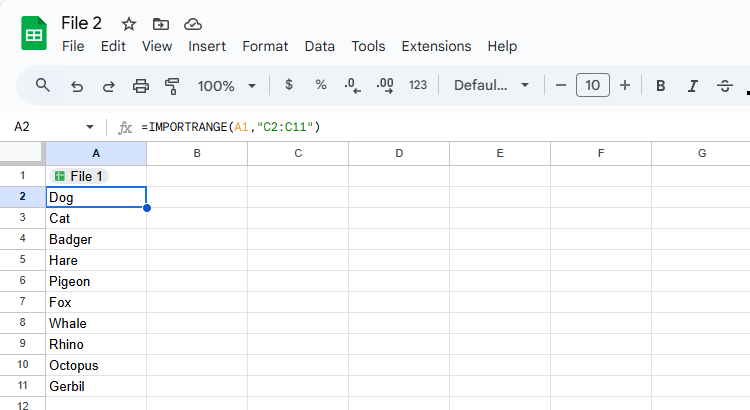The height and width of the screenshot is (410, 750).
Task: Click the Google Sheets home icon
Action: pos(34,34)
